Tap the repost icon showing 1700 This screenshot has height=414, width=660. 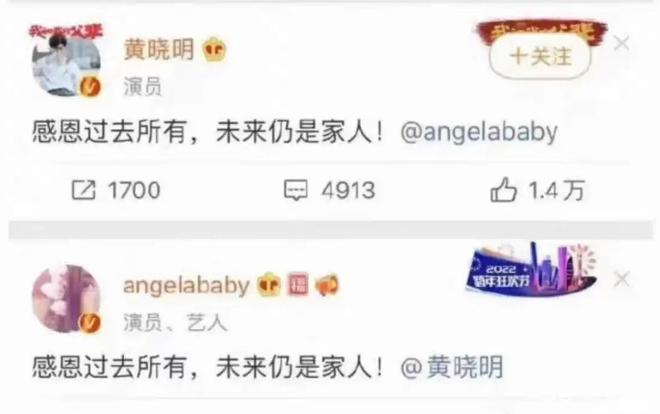tap(84, 190)
